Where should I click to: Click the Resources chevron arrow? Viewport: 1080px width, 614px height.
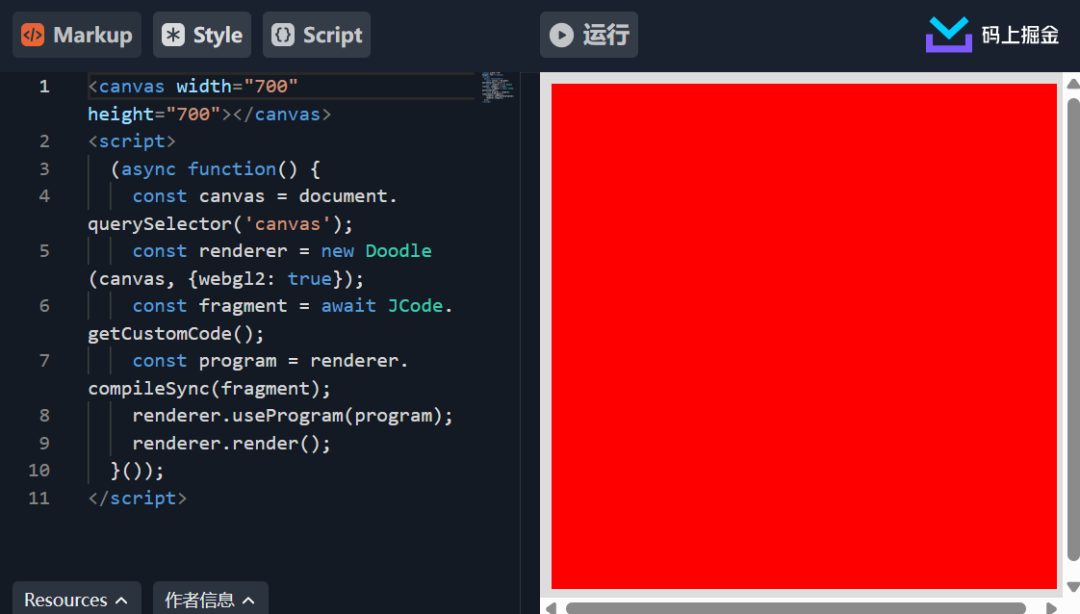pyautogui.click(x=121, y=600)
